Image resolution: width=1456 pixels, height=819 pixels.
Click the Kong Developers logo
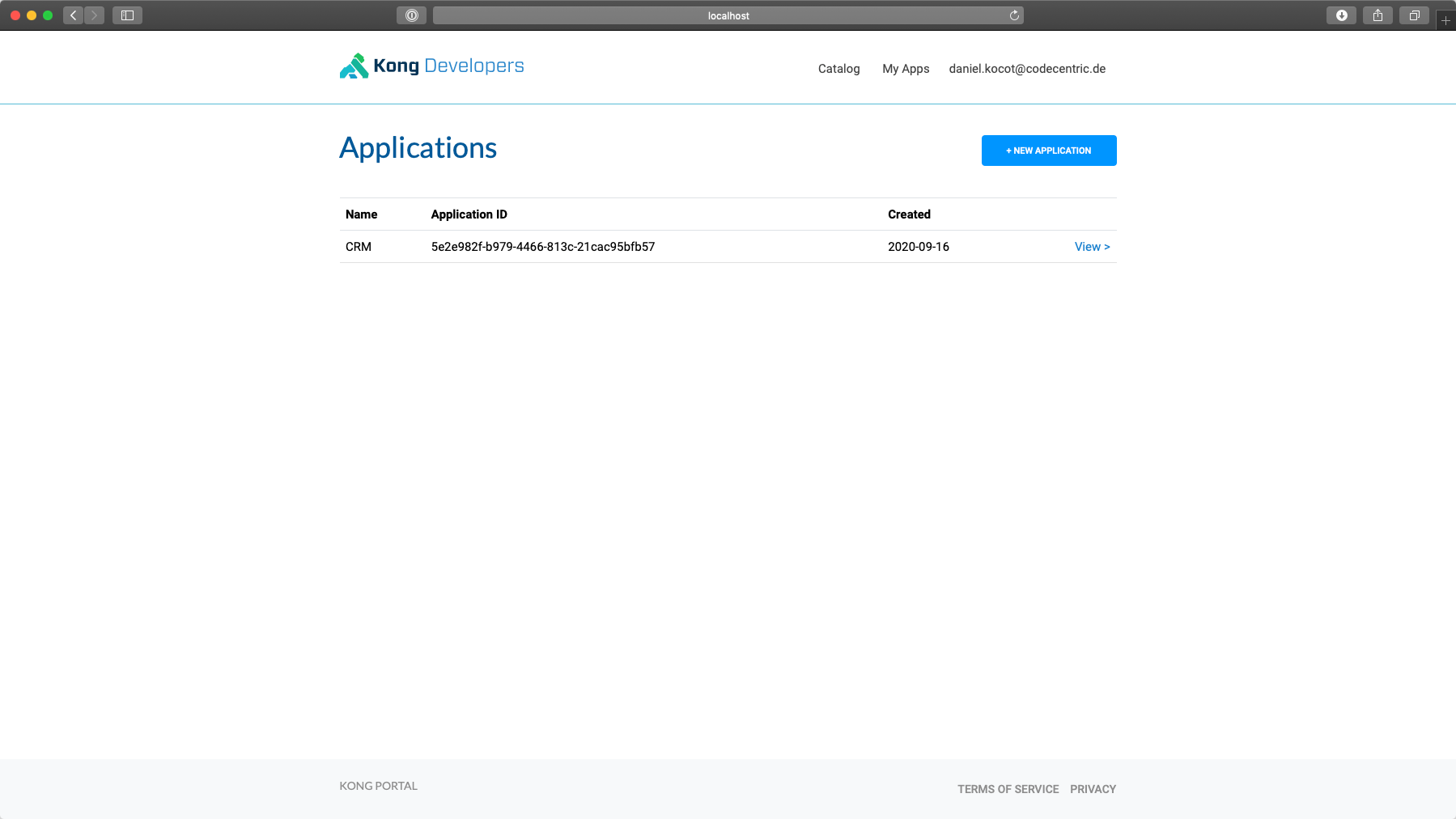431,66
